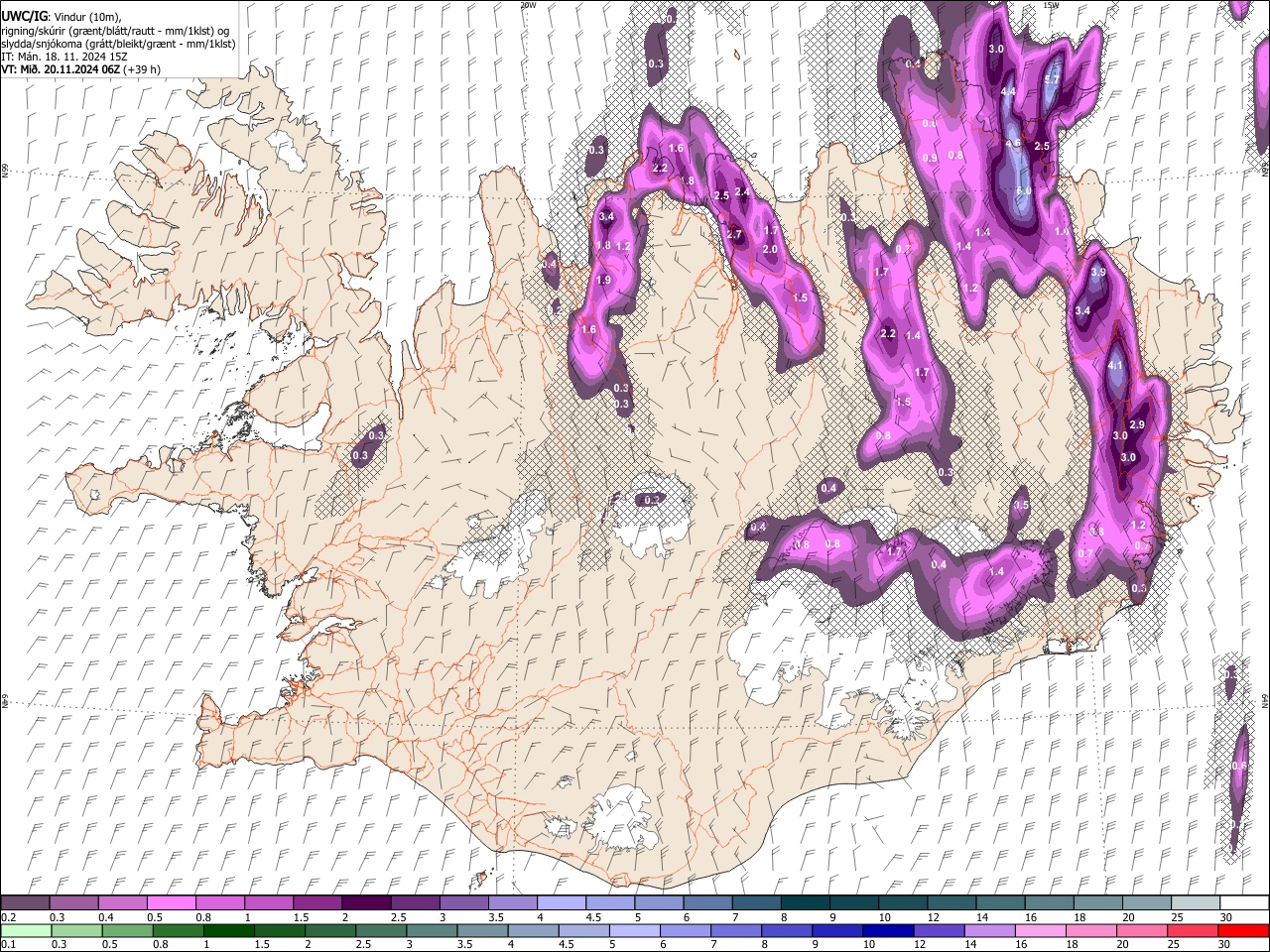Click the dark purple upper swatch between 2 and 2.5
Viewport: 1270px width, 952px height.
pyautogui.click(x=366, y=903)
